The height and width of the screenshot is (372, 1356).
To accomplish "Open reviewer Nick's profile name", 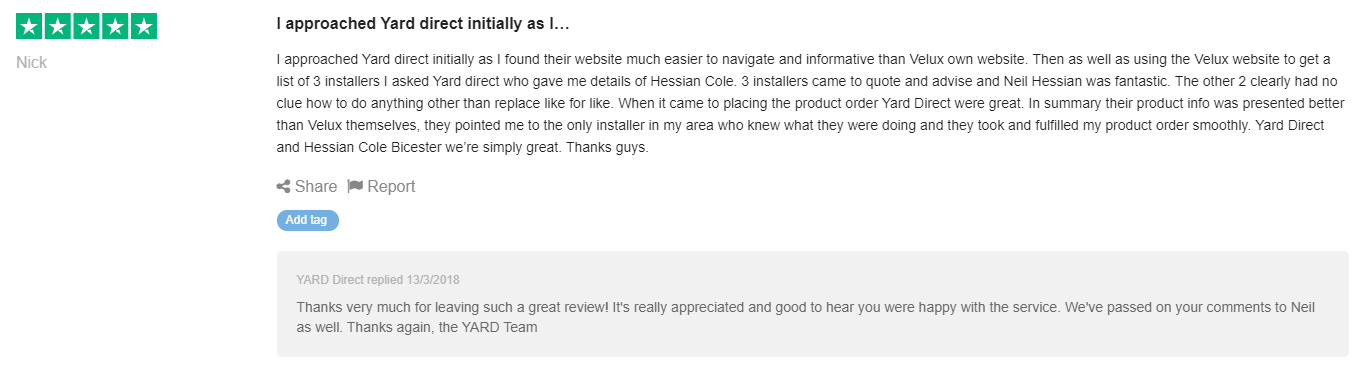I will click(x=32, y=63).
